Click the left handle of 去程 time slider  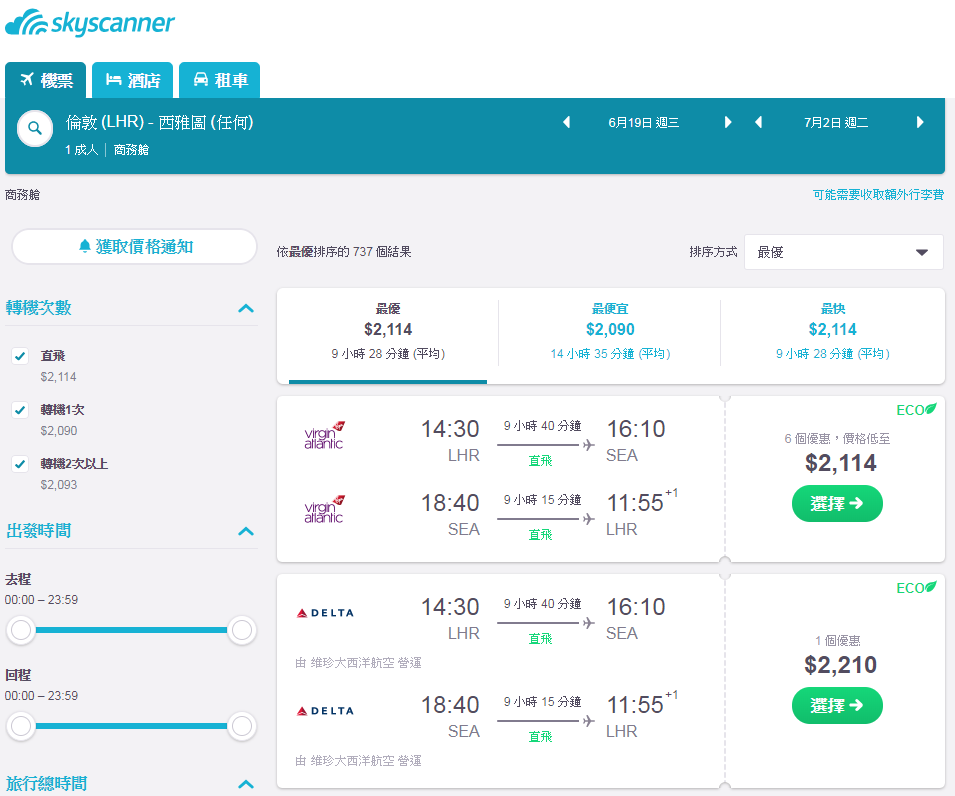(x=21, y=630)
